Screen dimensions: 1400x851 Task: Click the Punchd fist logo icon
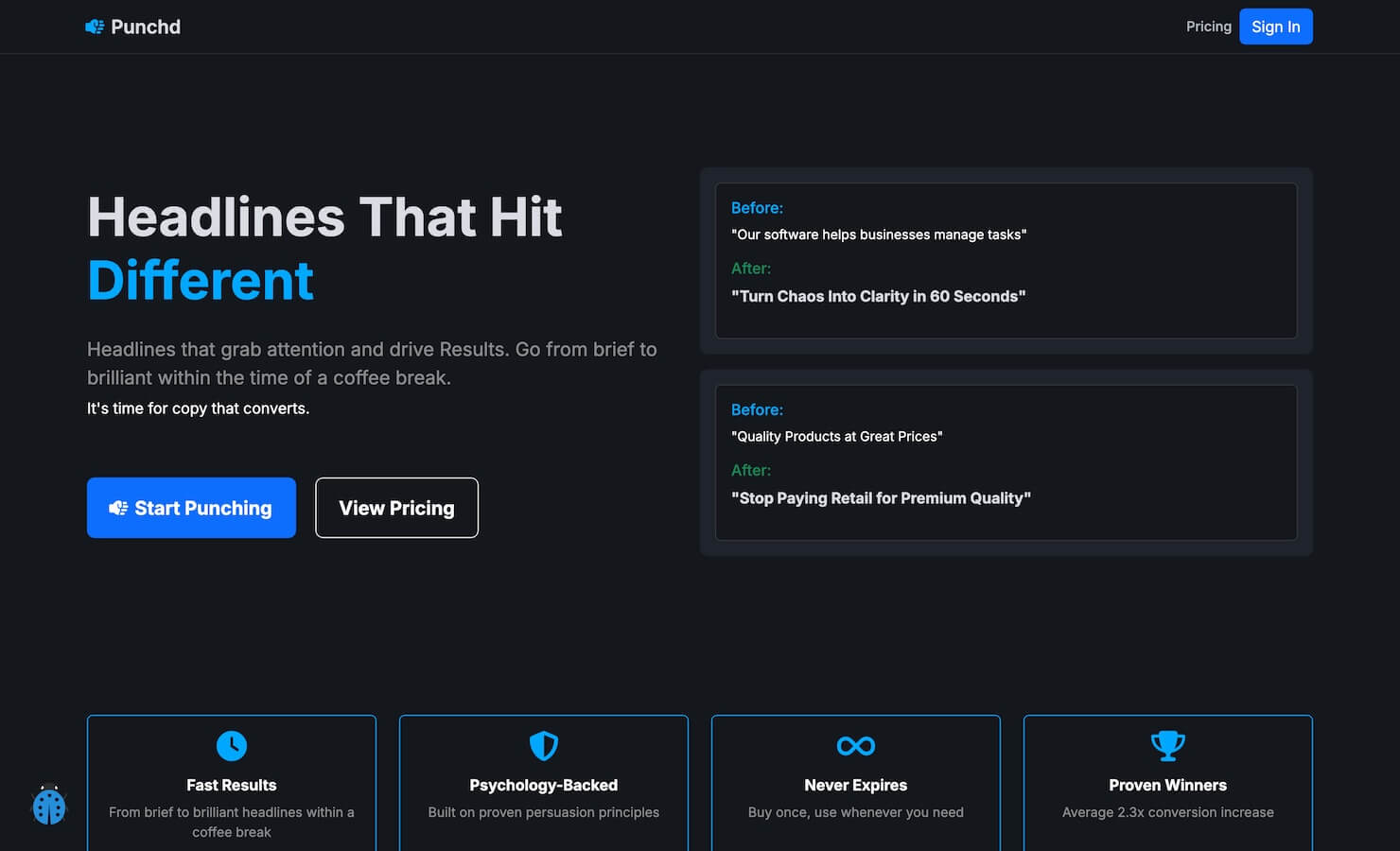95,26
